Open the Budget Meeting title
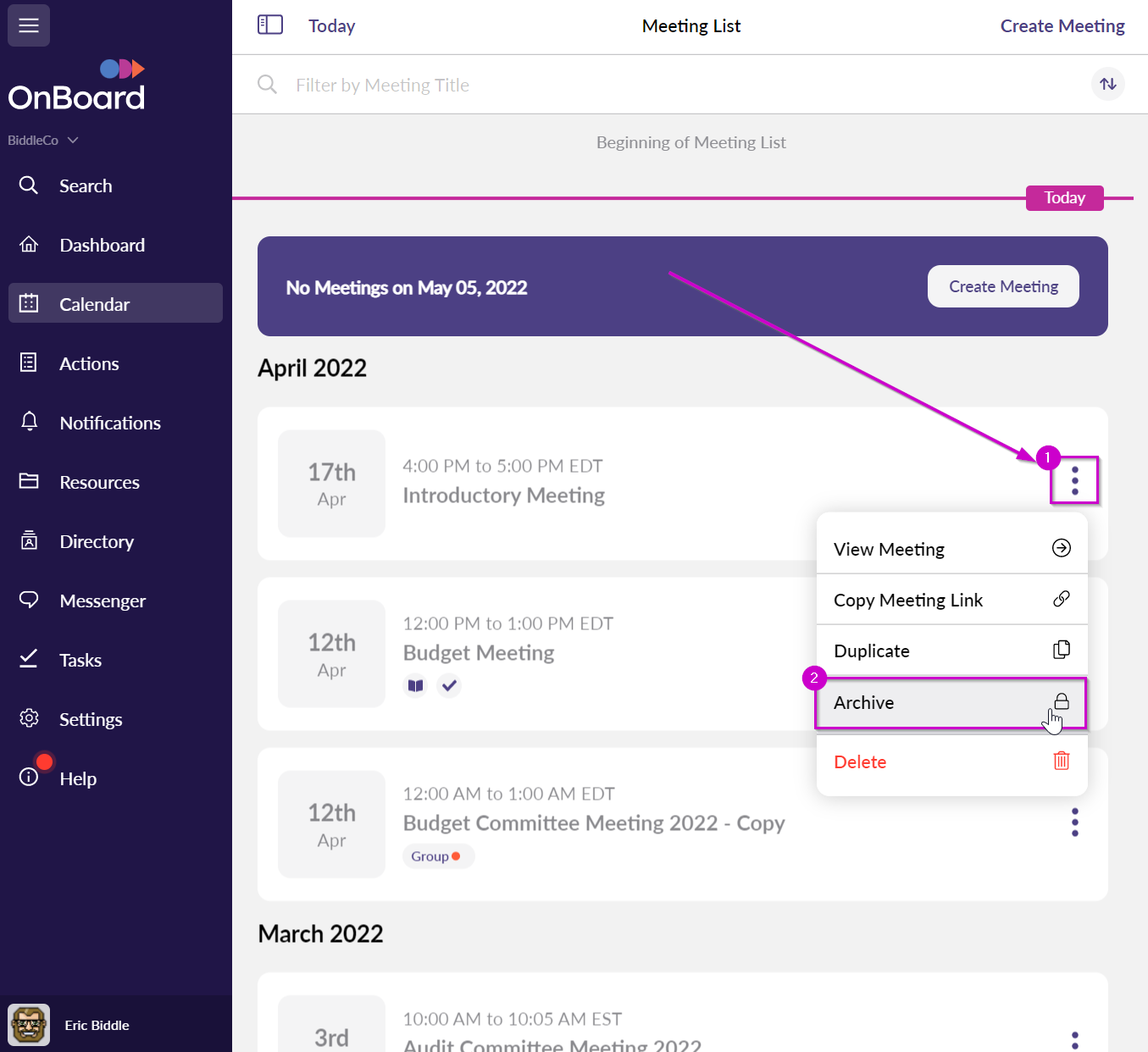1148x1052 pixels. point(479,653)
